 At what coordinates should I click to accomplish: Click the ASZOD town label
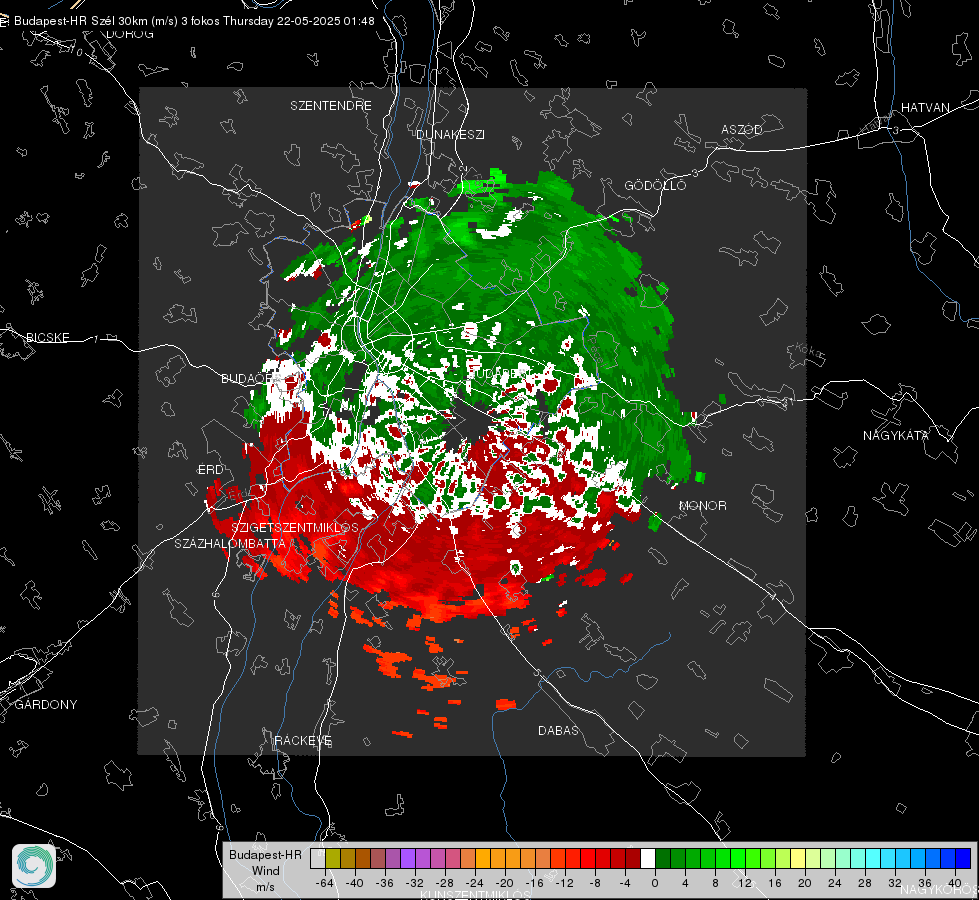[742, 129]
